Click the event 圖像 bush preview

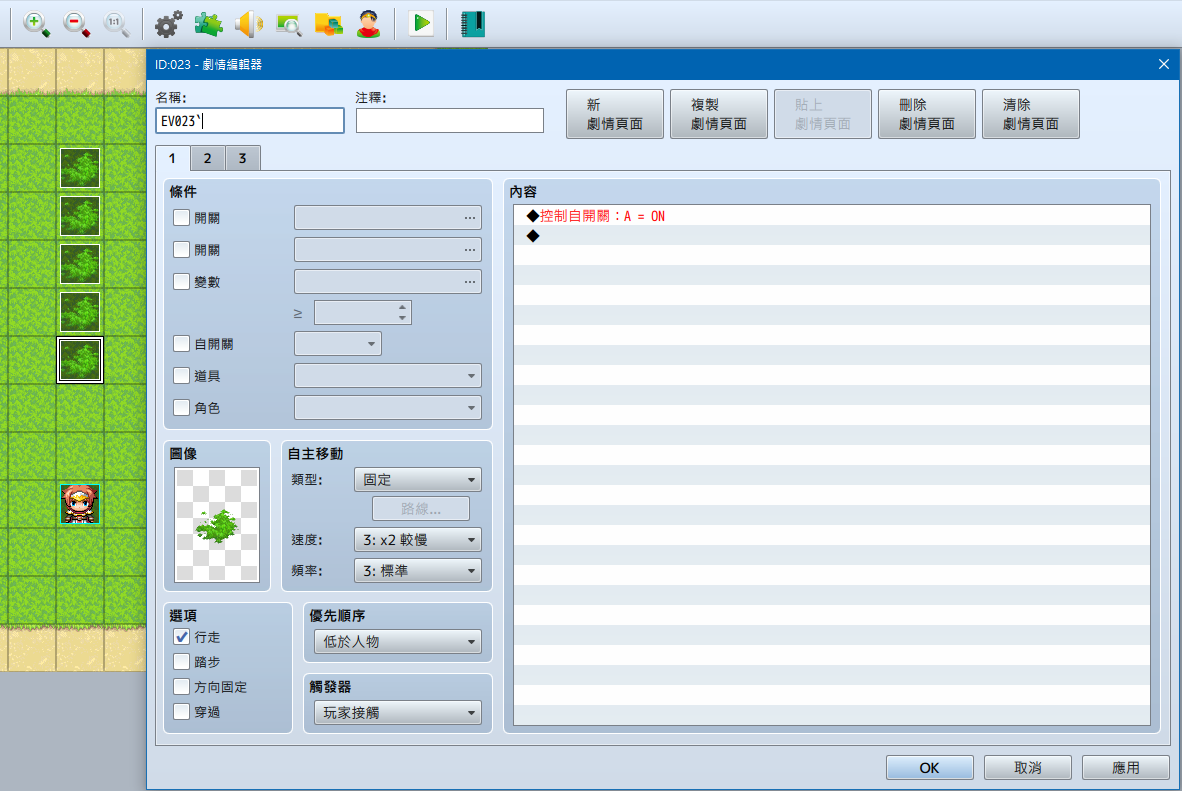(x=217, y=525)
